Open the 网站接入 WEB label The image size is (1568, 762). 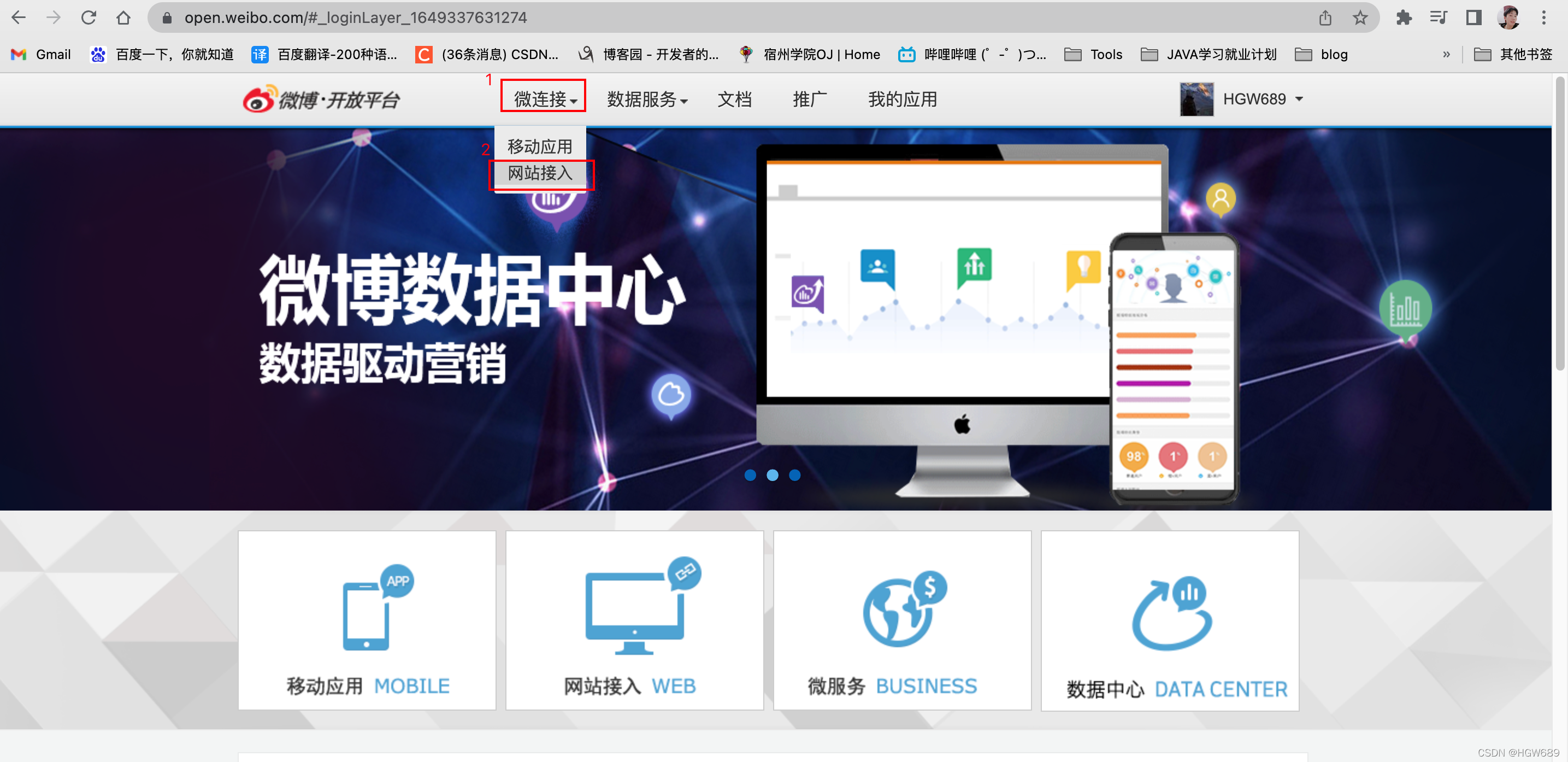tap(629, 686)
